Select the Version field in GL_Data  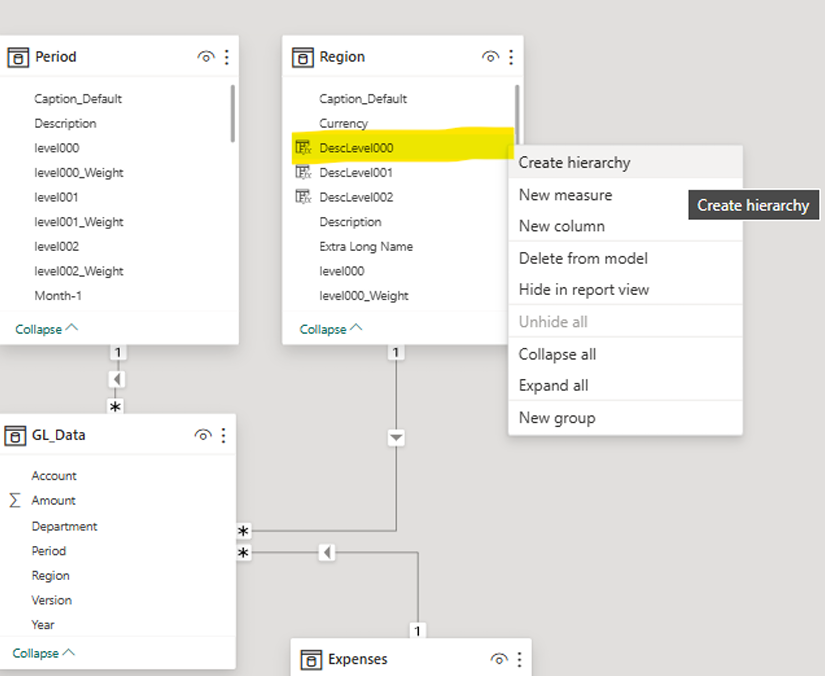point(51,600)
